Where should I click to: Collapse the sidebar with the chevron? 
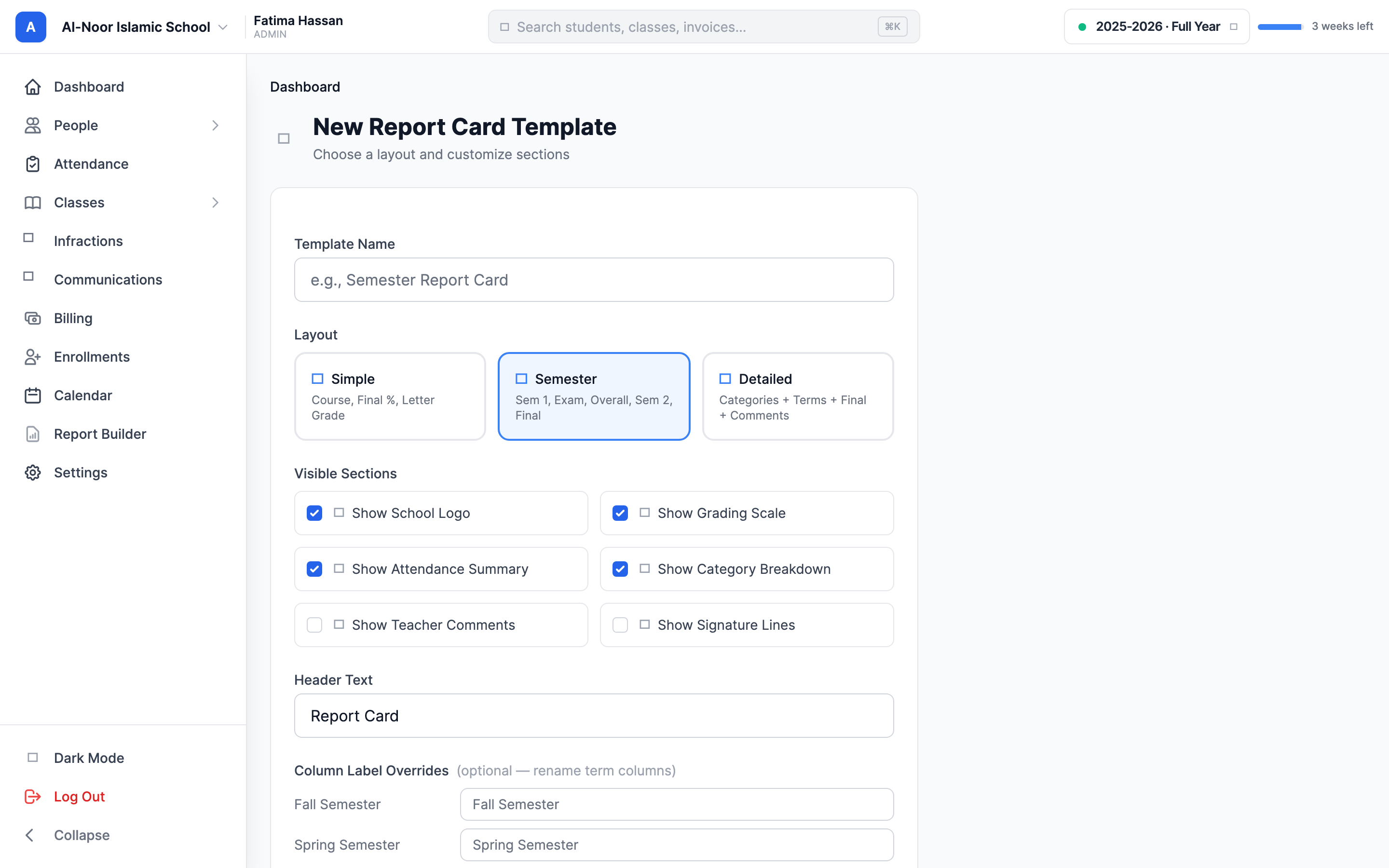(x=30, y=835)
